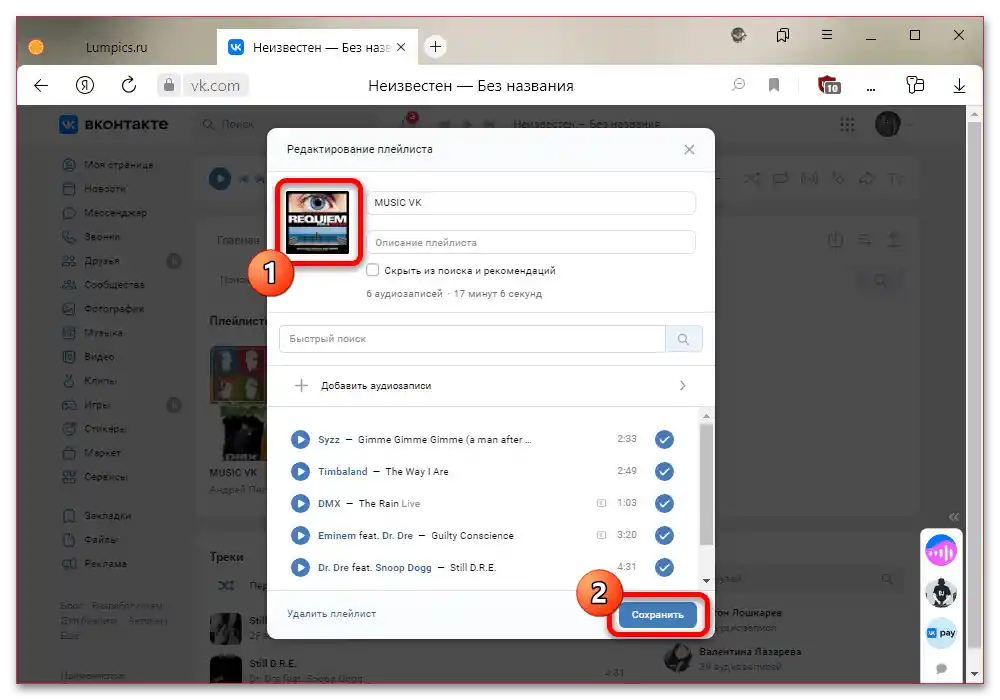Click the playlist cover image
Screen dimensions: 1000x700
pyautogui.click(x=317, y=222)
